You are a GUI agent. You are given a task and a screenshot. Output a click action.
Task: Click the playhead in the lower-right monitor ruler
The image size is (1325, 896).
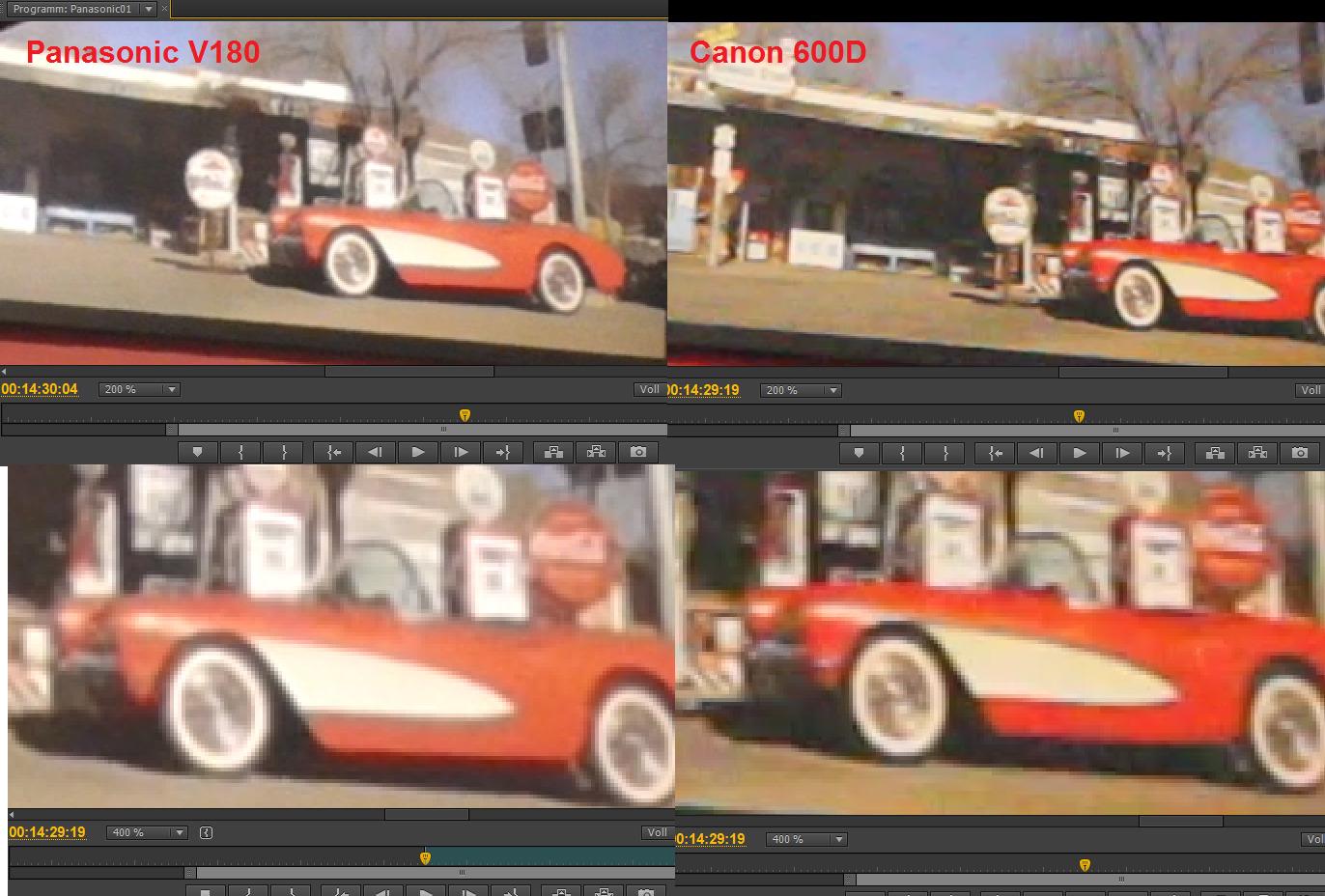[x=1085, y=865]
